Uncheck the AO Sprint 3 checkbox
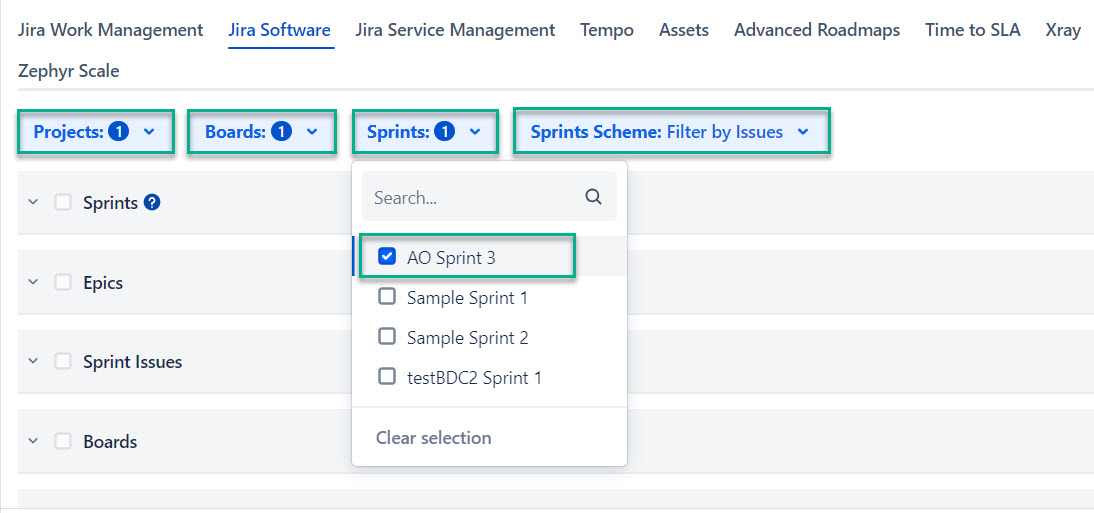The image size is (1094, 513). click(387, 257)
